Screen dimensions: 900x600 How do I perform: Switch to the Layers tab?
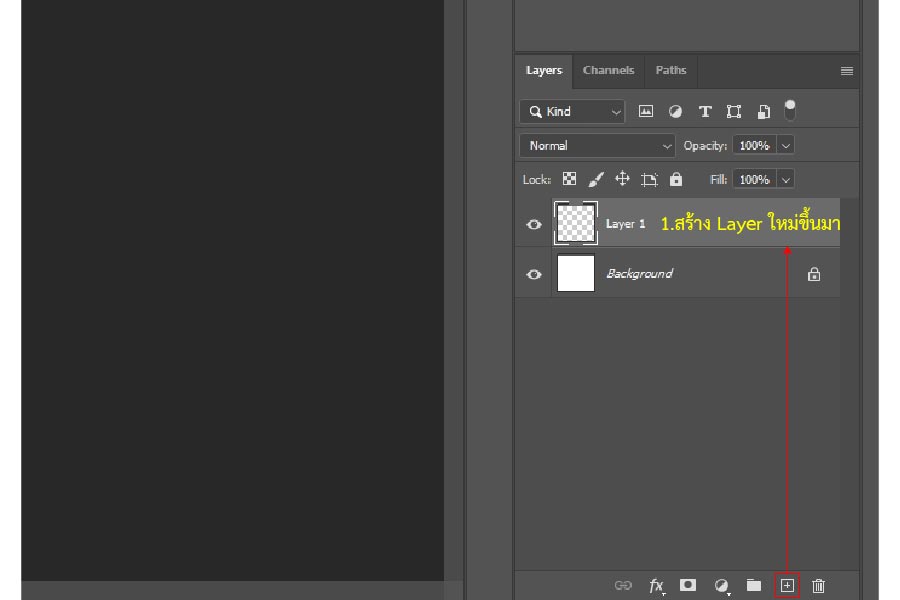[544, 71]
